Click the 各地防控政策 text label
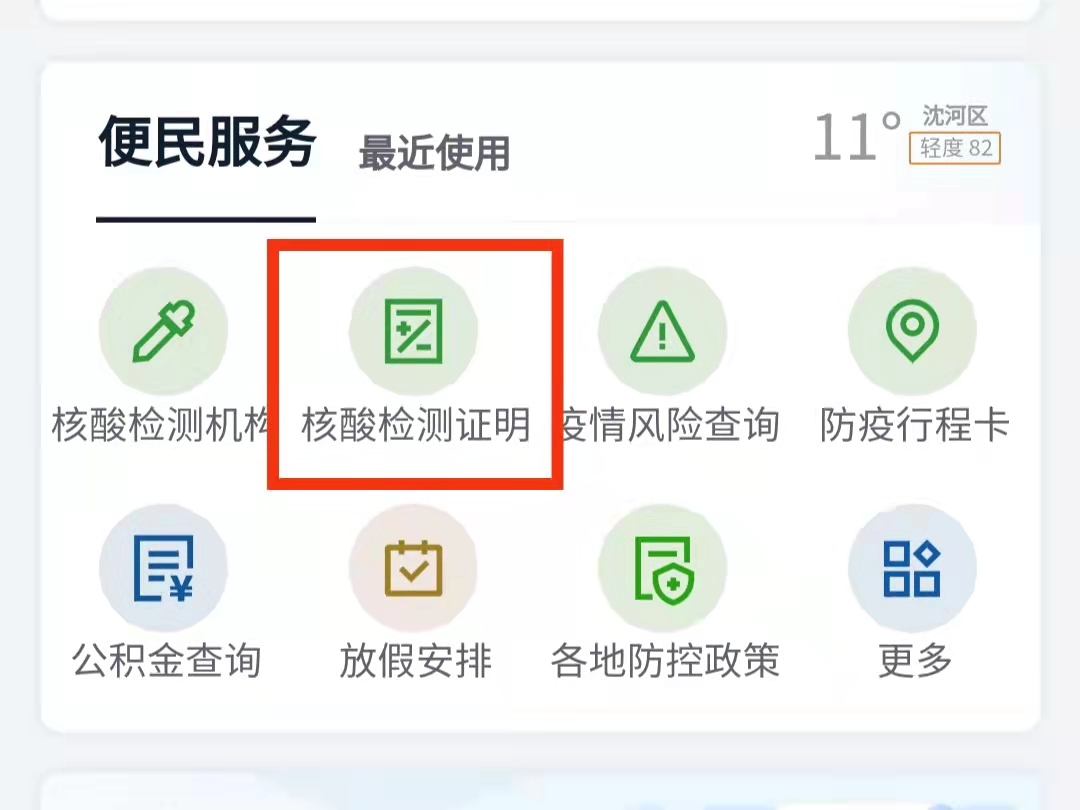Screen dimensions: 1080x810 (665, 661)
